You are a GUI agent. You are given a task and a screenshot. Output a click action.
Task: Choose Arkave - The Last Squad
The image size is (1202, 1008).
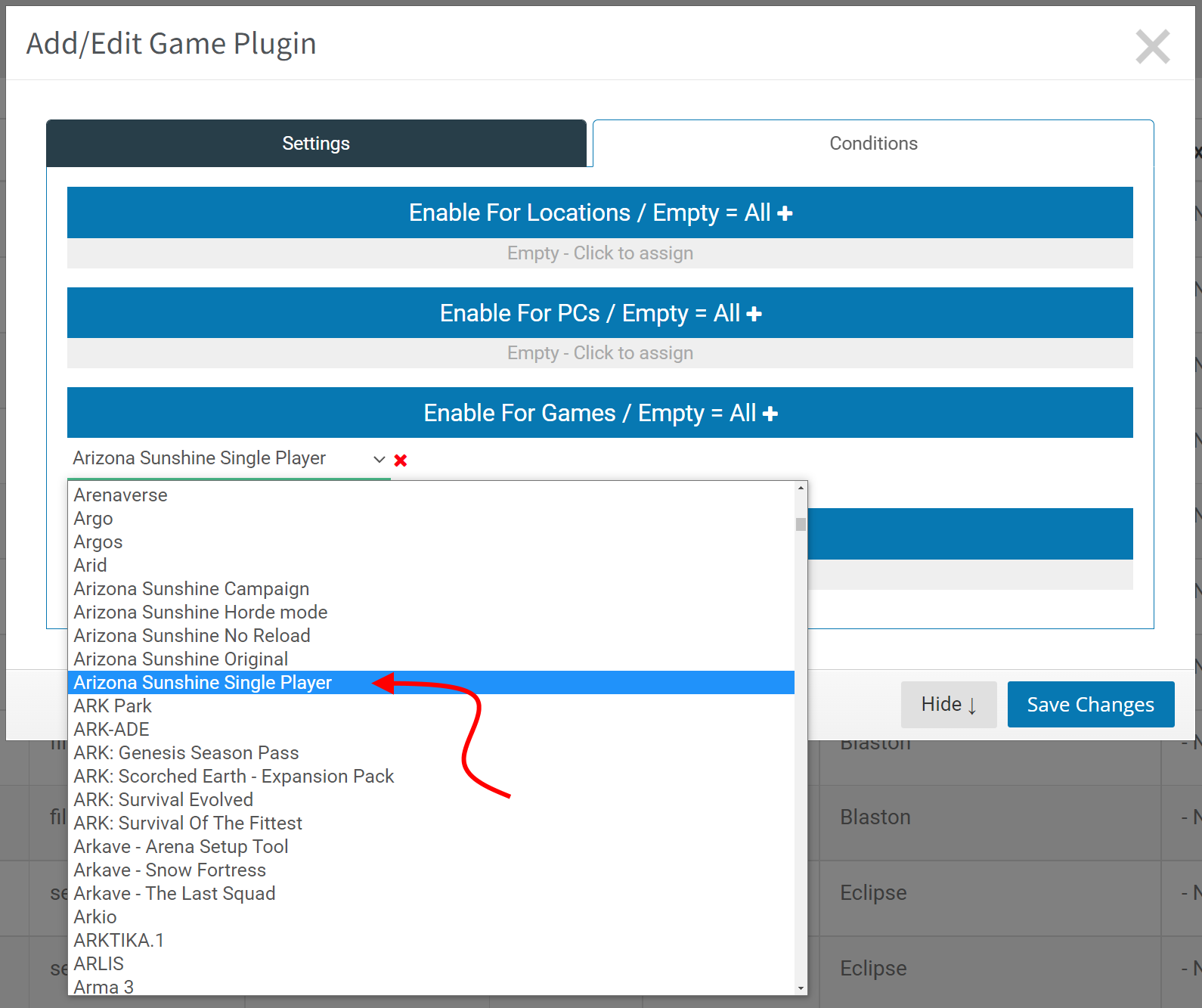431,894
